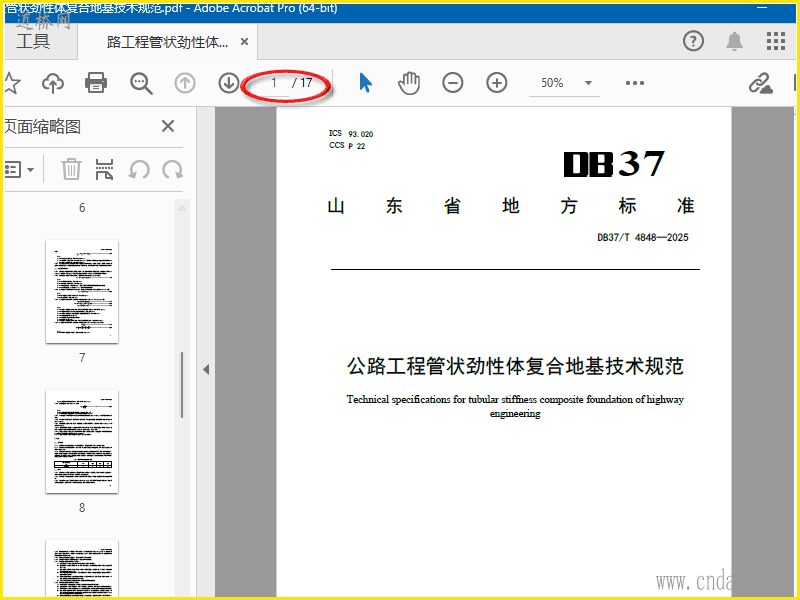Viewport: 800px width, 600px height.
Task: Rotate page clockwise
Action: (x=172, y=169)
